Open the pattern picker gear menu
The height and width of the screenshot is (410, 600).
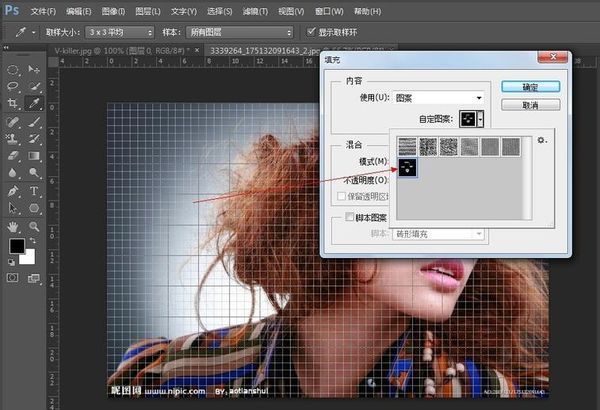coord(541,141)
